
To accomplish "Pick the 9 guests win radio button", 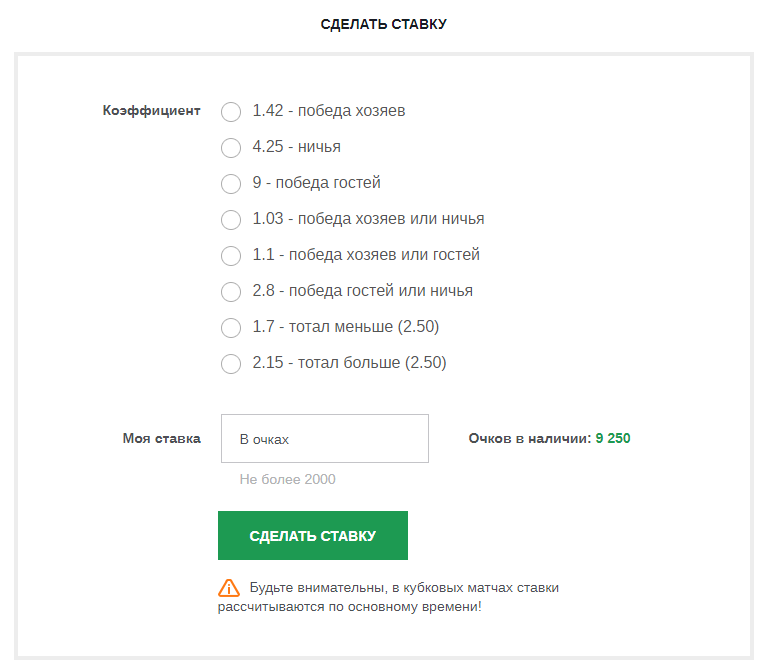I will click(231, 184).
